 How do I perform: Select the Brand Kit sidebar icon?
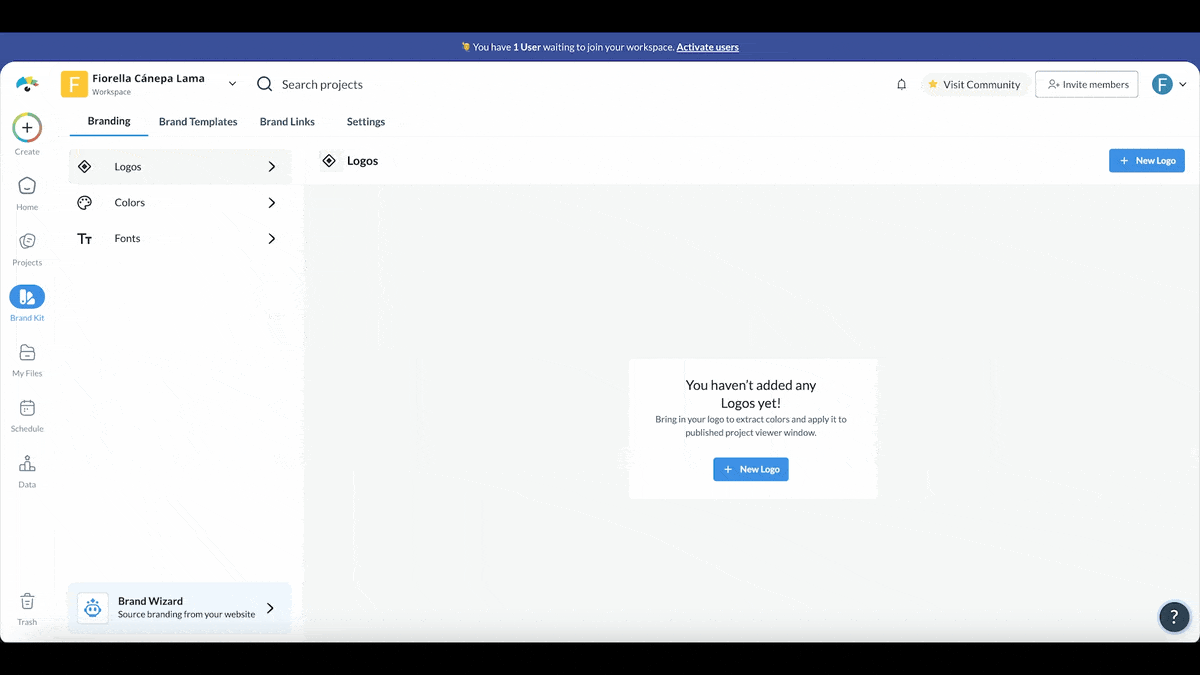(27, 296)
